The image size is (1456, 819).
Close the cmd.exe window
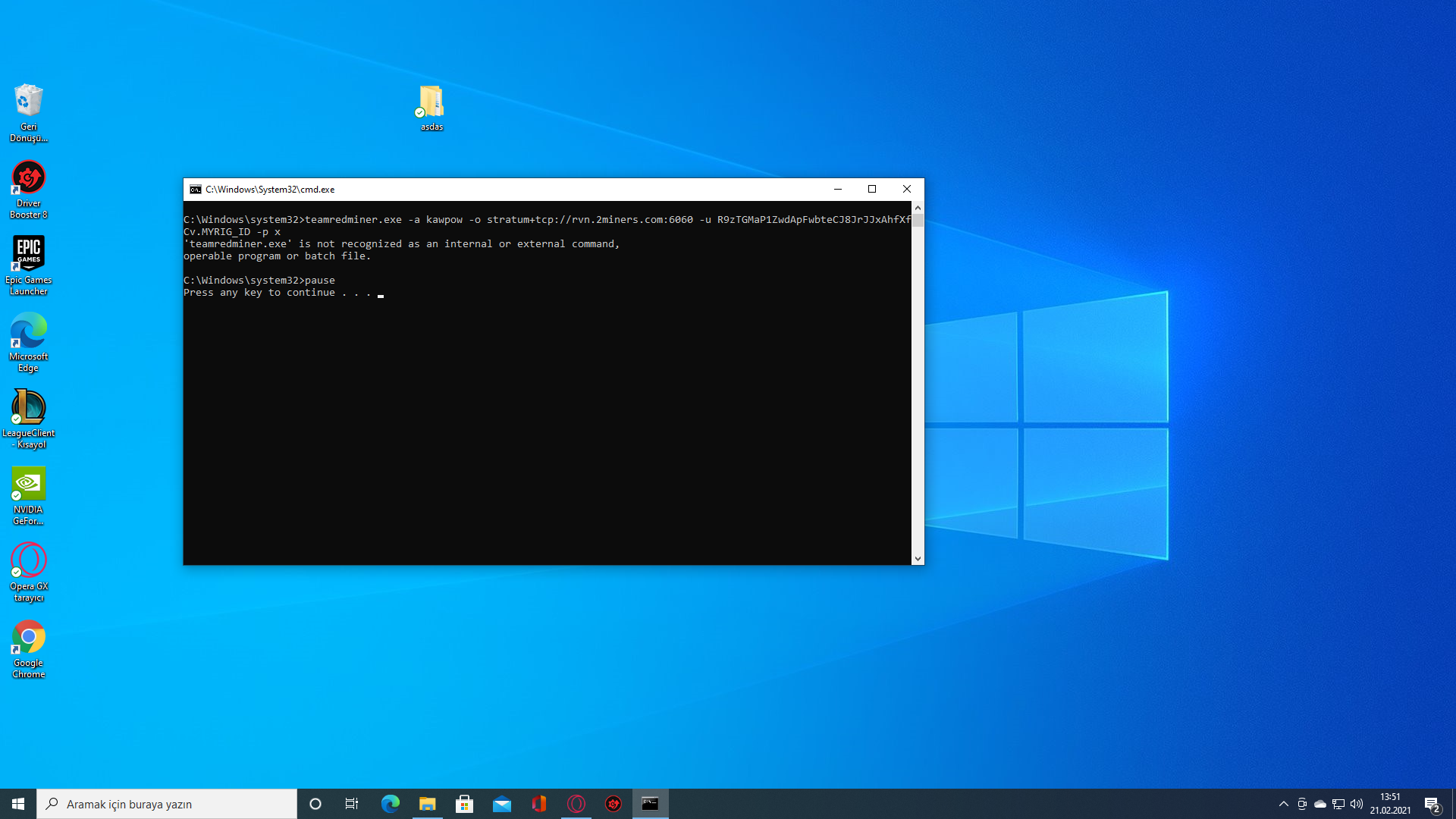coord(907,190)
